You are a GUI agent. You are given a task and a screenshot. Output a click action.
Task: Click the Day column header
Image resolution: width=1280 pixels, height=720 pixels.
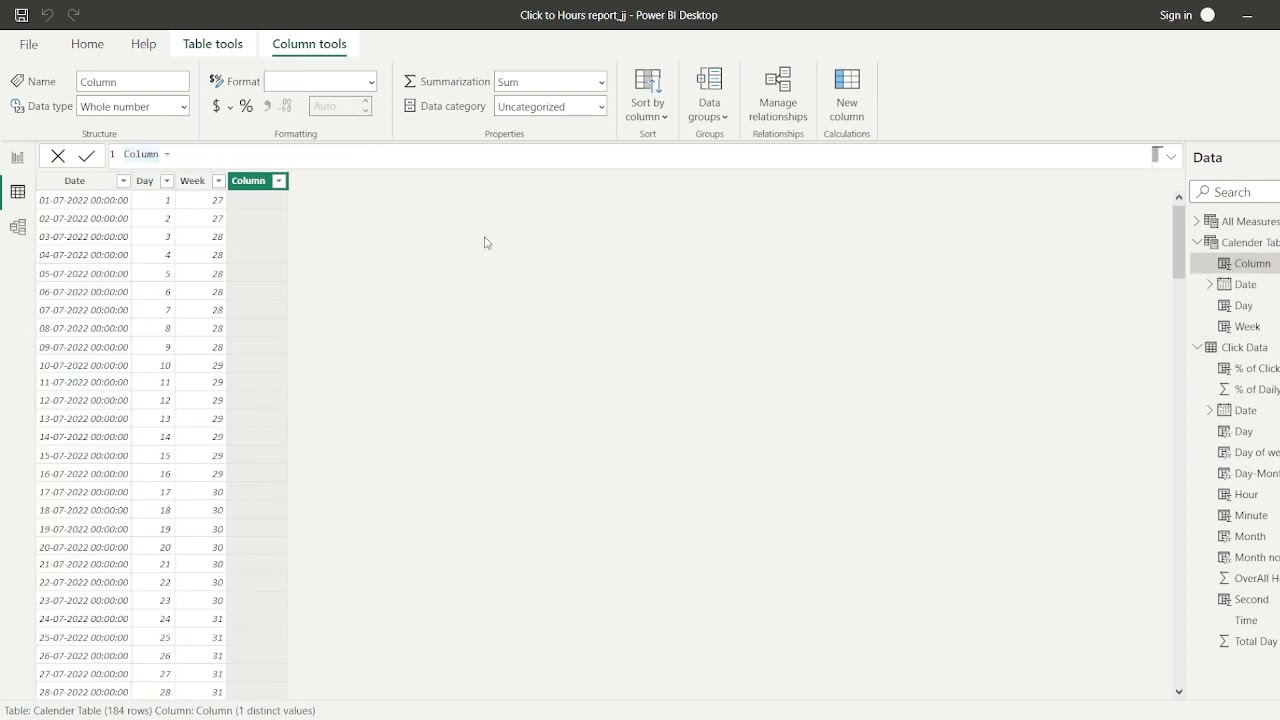coord(145,181)
